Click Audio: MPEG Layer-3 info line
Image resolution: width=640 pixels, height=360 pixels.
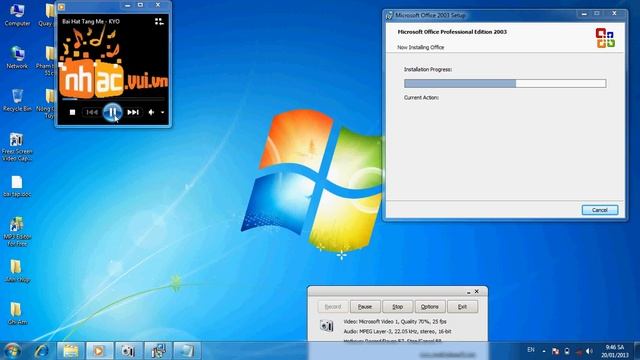pos(397,331)
